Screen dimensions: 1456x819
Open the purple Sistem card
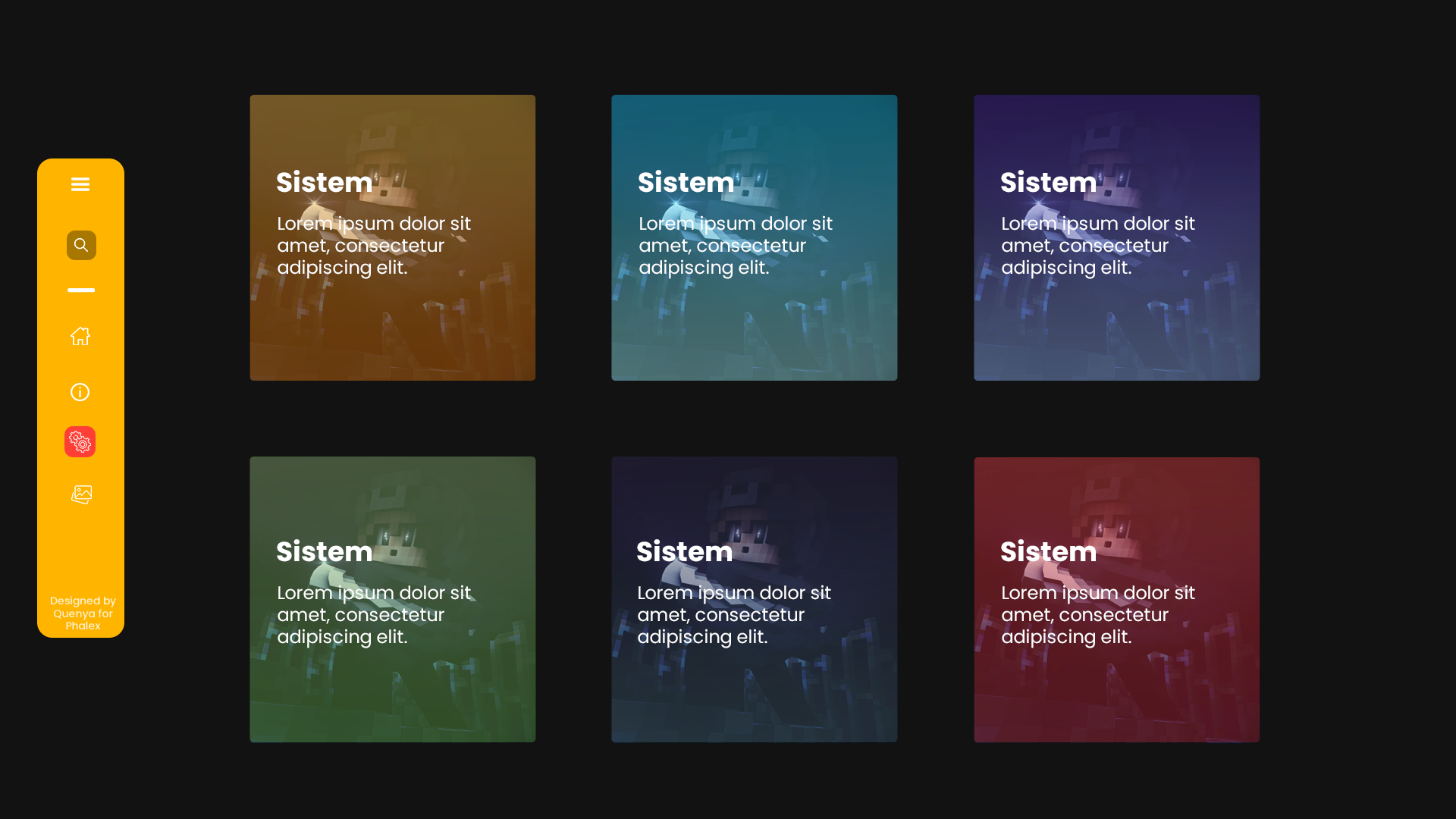tap(1117, 237)
